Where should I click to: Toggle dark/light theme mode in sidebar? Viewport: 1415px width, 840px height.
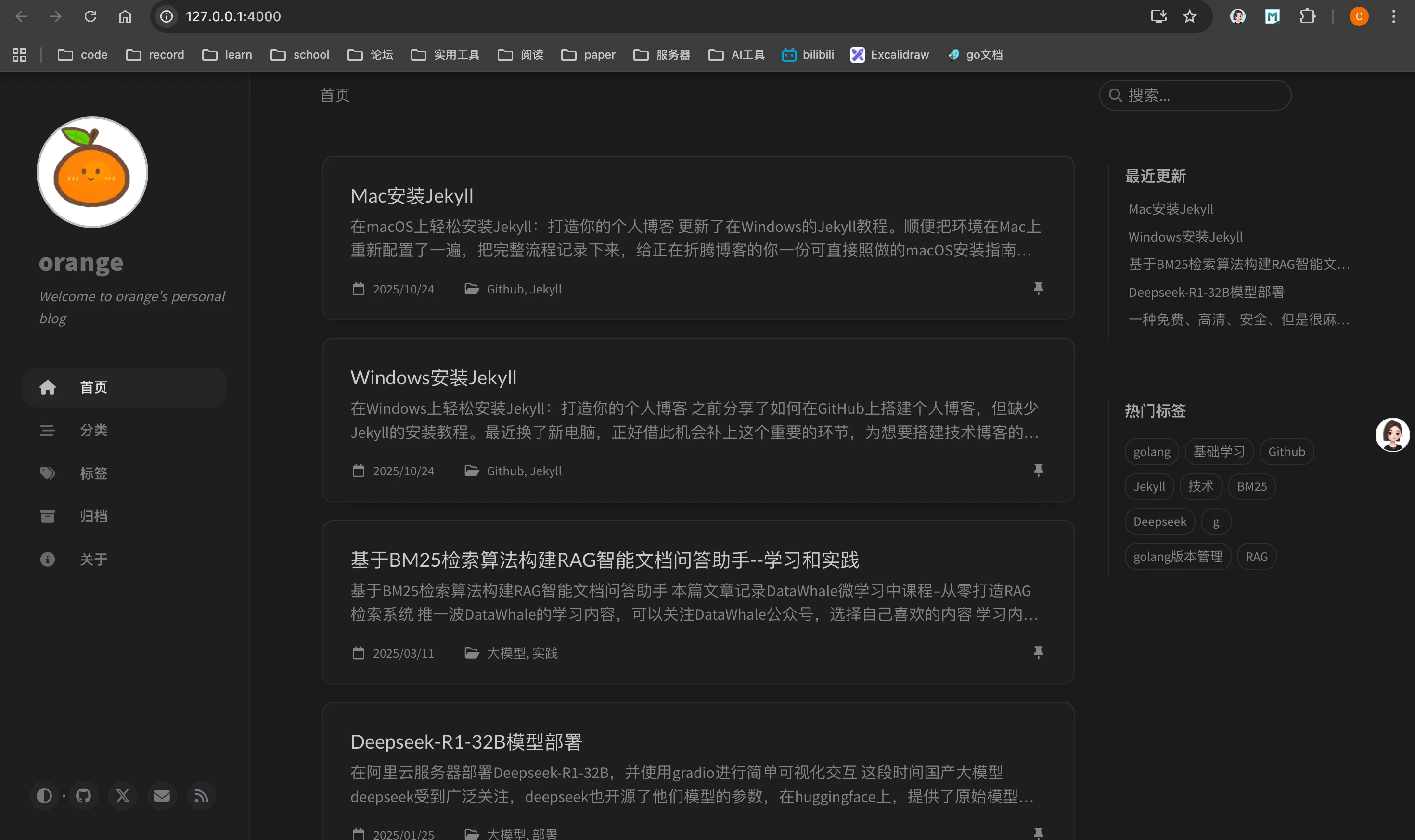[x=44, y=796]
